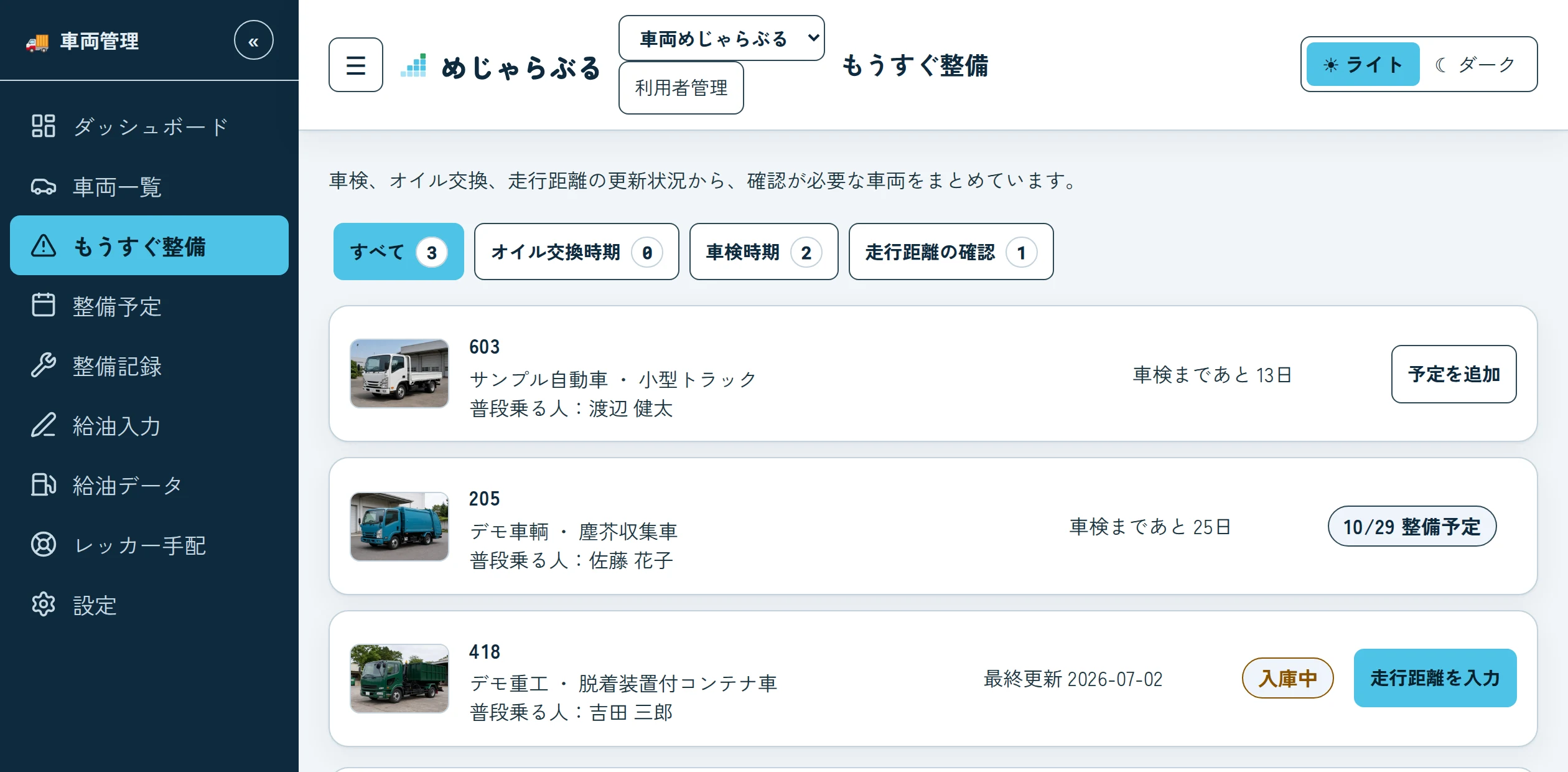This screenshot has height=772, width=1568.
Task: Go to ダッシュボード in the sidebar
Action: coord(149,126)
